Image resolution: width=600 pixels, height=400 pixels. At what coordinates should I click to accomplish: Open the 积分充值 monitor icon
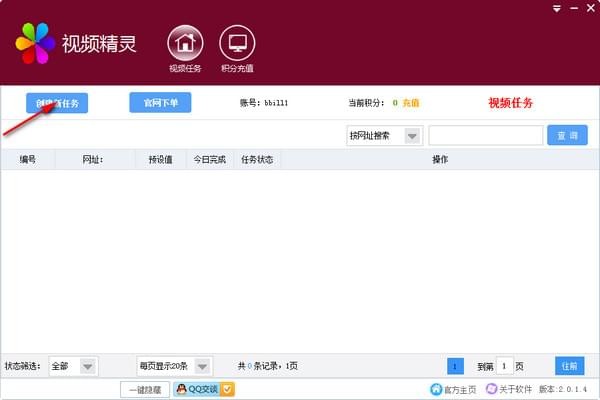point(237,43)
